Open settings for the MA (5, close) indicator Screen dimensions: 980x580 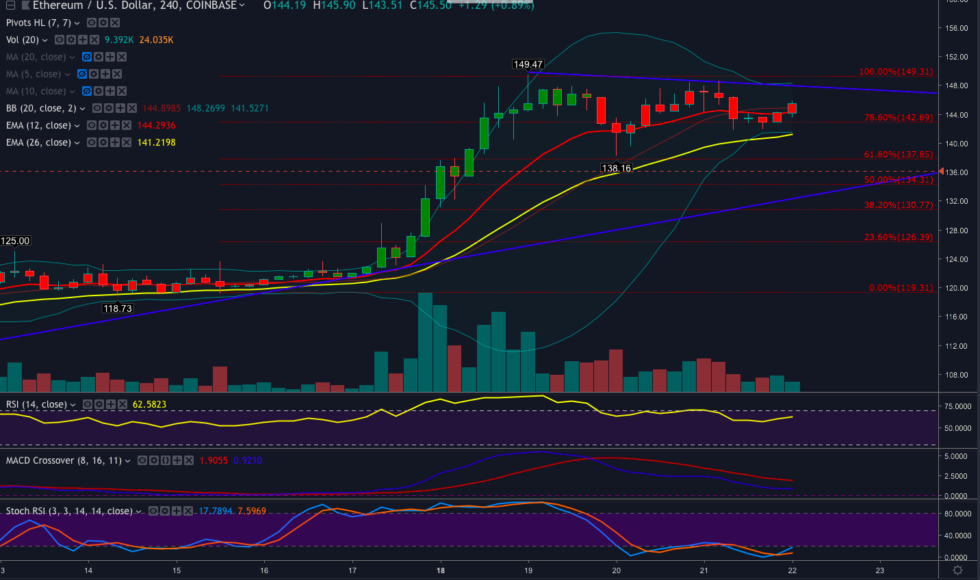pos(94,74)
